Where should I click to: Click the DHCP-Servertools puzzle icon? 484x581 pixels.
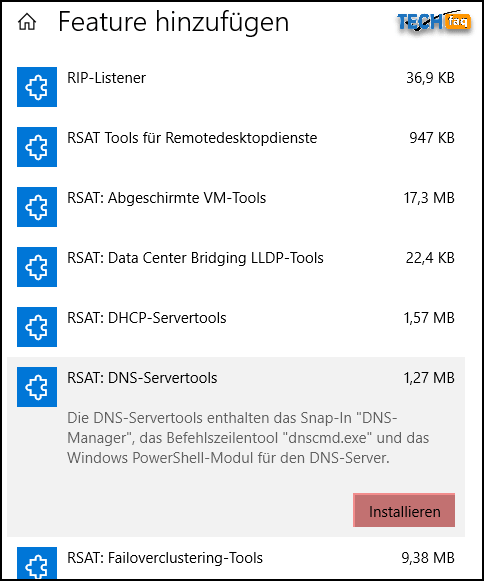click(x=37, y=327)
